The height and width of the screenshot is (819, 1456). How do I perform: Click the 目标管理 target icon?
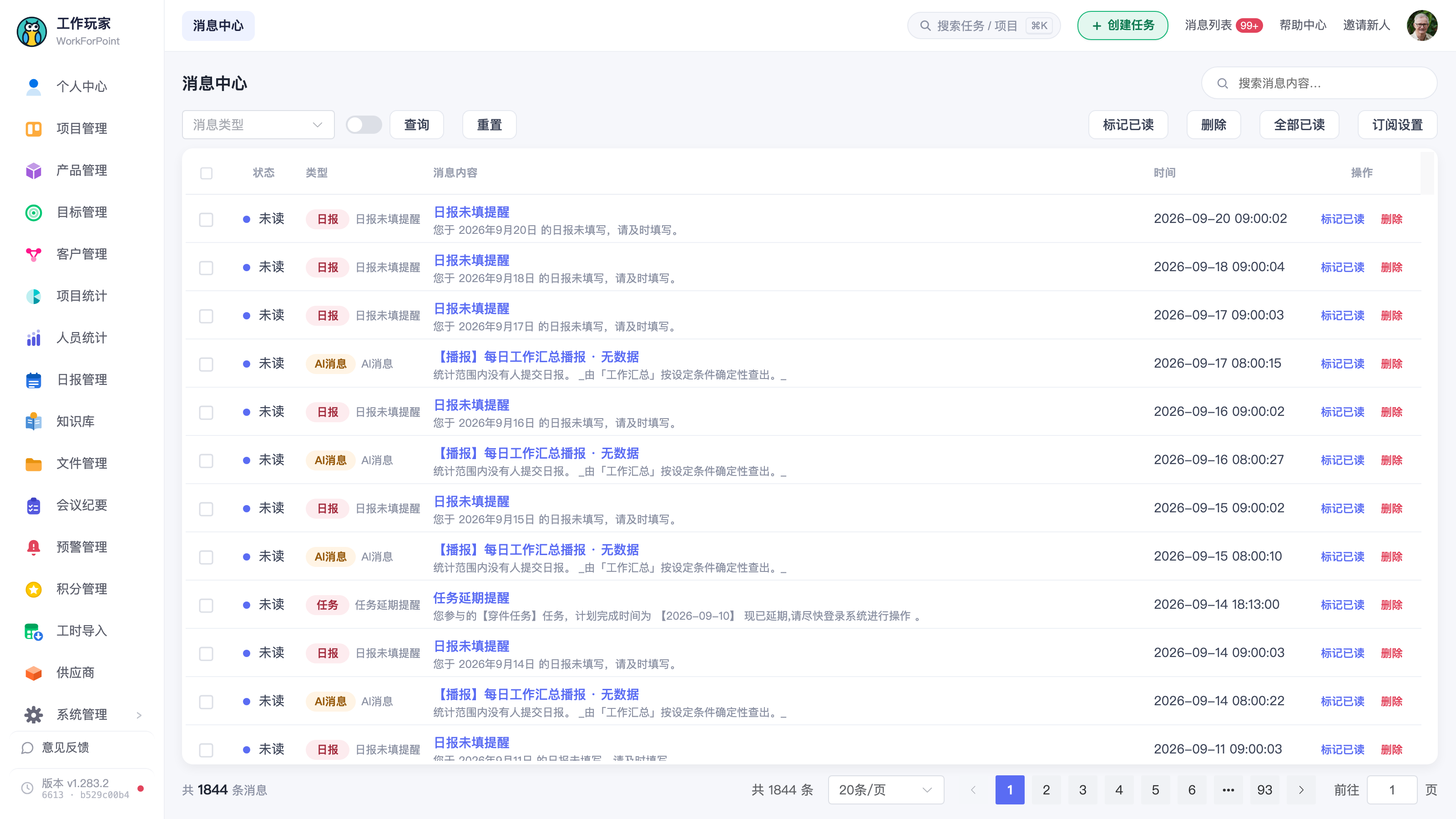pyautogui.click(x=33, y=212)
